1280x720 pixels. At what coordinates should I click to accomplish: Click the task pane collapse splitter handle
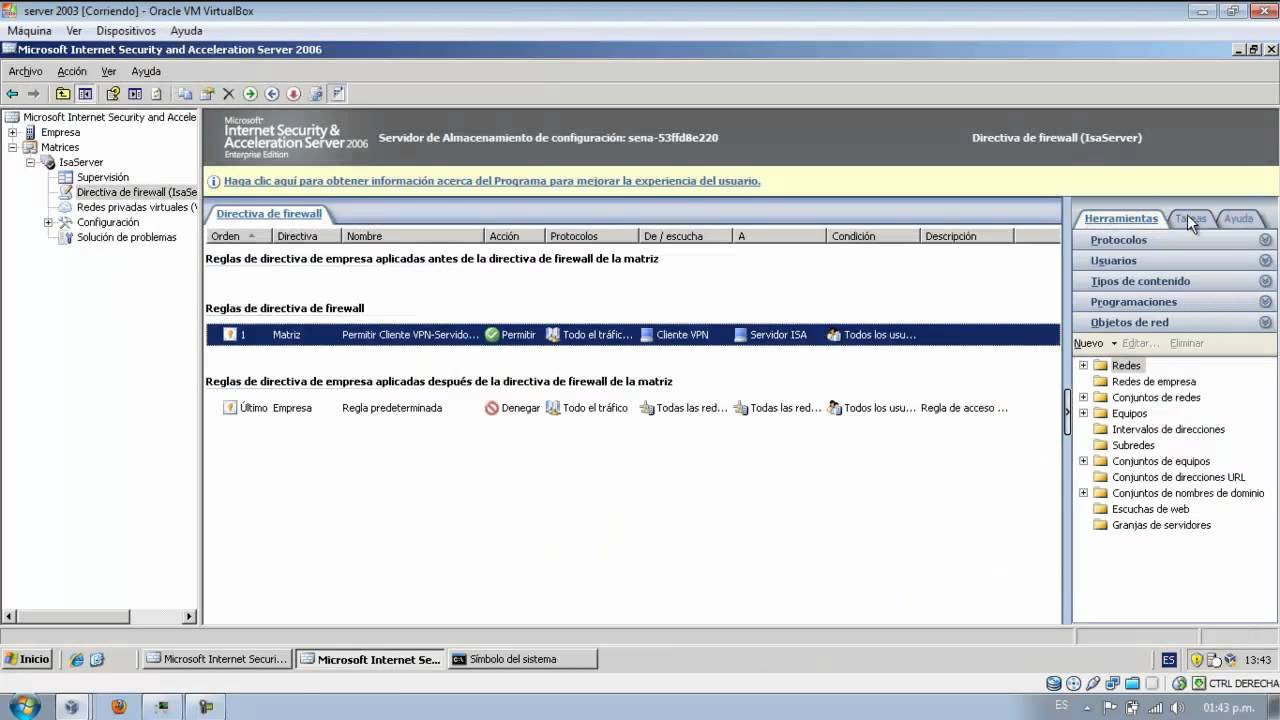coord(1067,412)
